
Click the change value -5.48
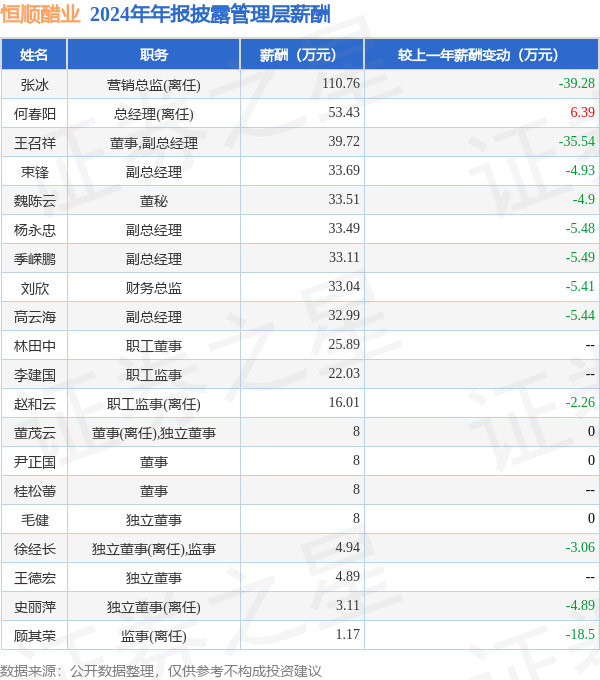click(x=580, y=229)
